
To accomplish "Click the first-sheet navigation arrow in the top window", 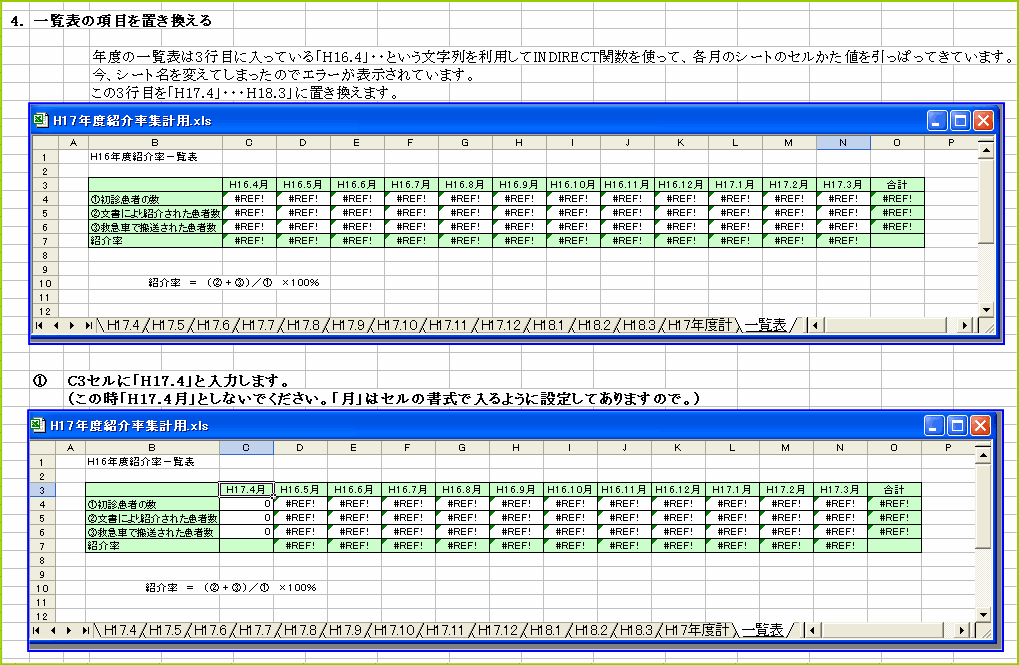I will 39,324.
